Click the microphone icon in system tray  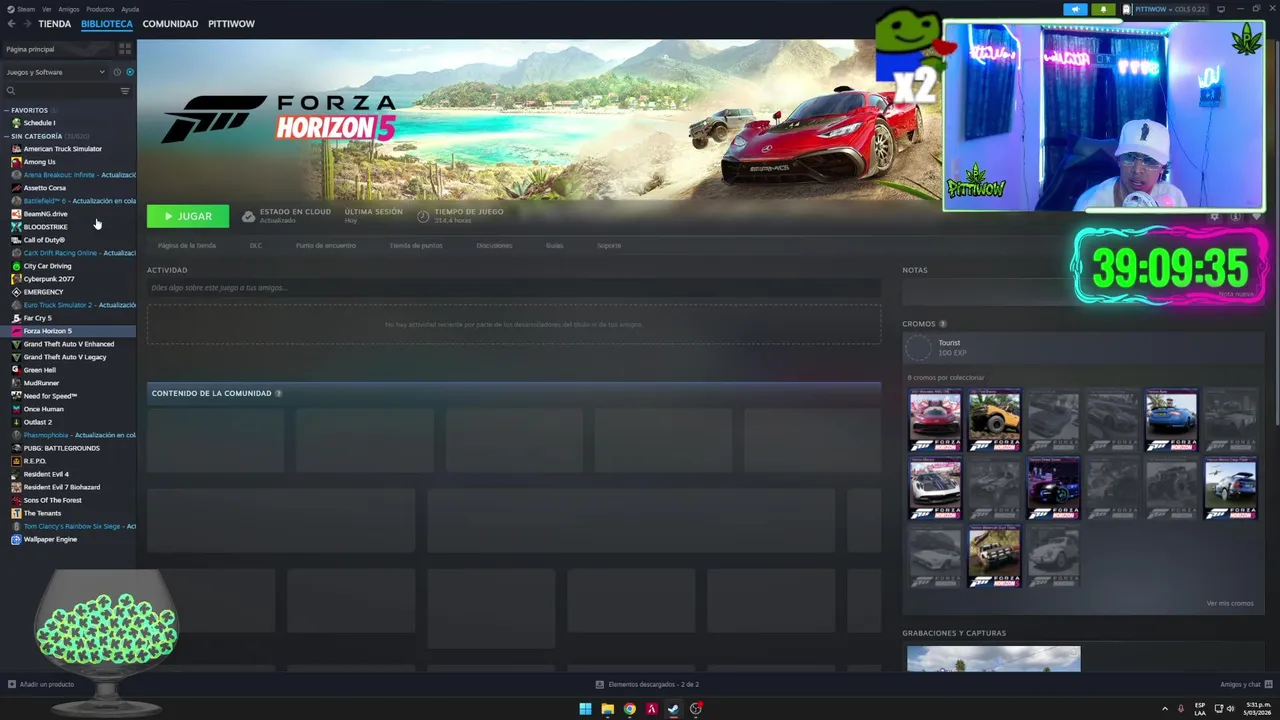tap(1180, 709)
